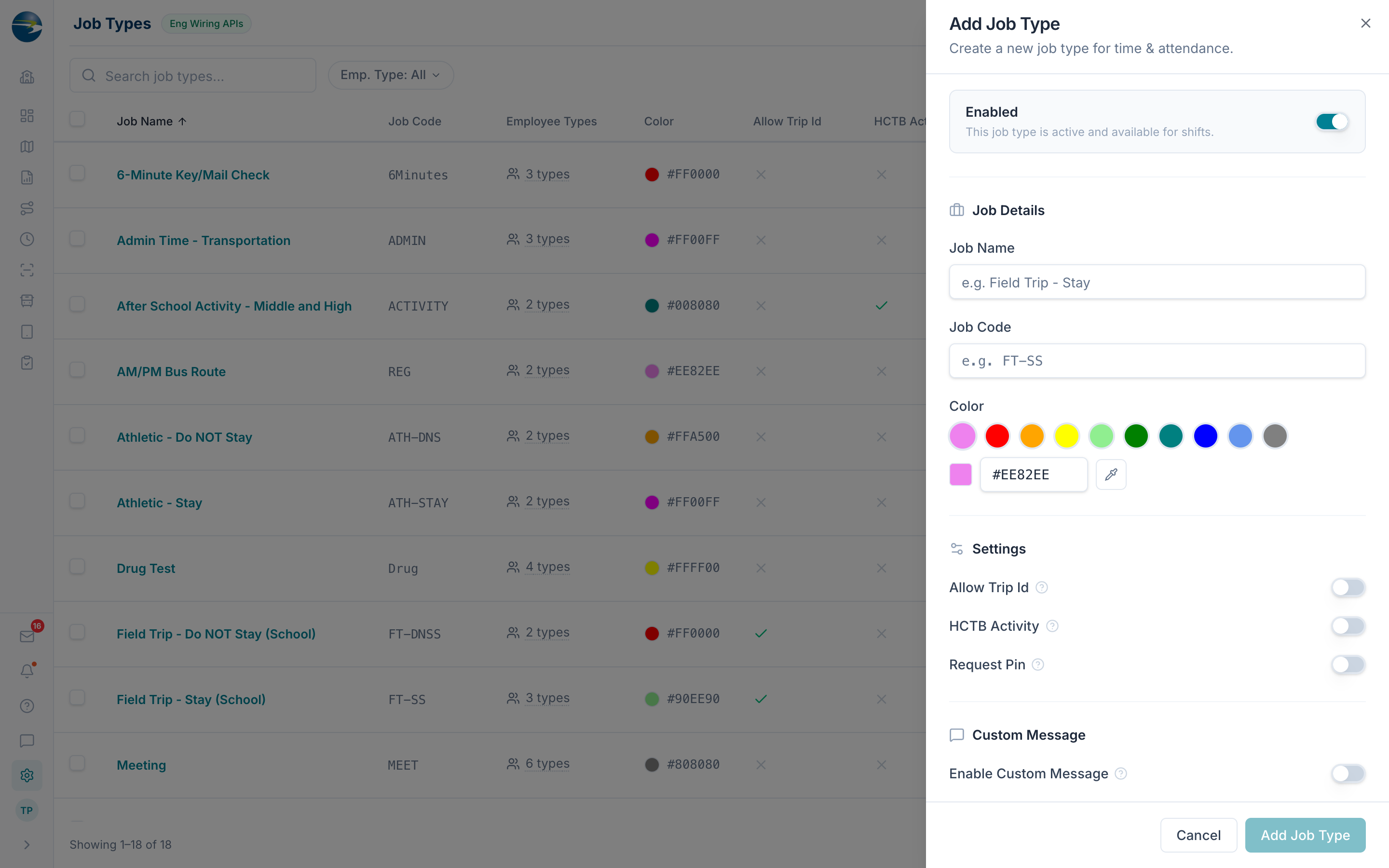Select the orange color swatch

pyautogui.click(x=1032, y=436)
